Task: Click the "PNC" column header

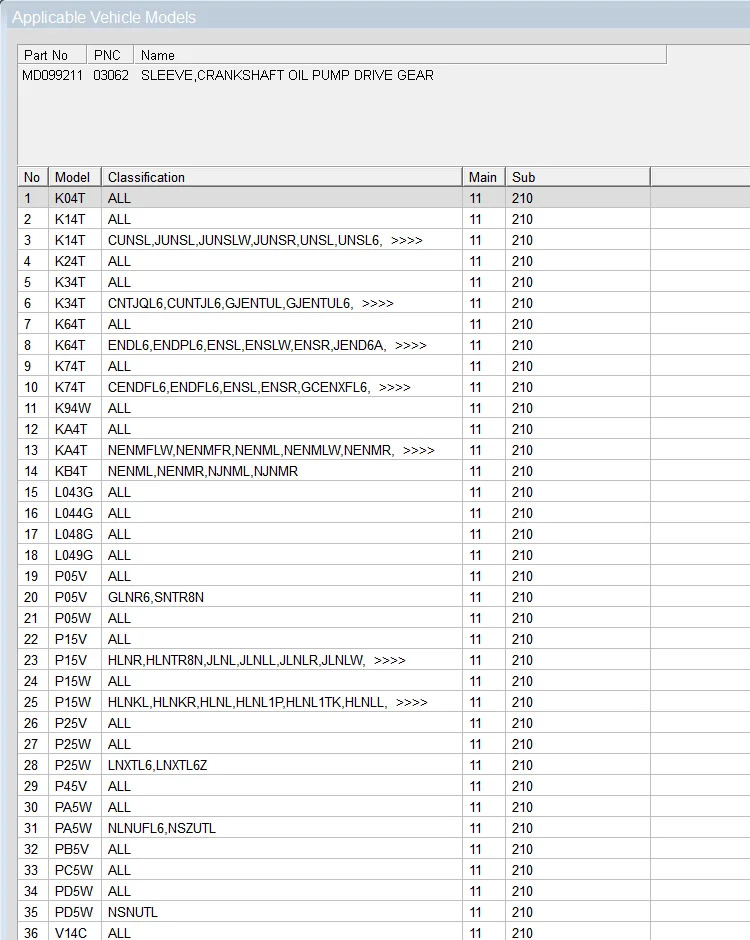Action: coord(107,55)
